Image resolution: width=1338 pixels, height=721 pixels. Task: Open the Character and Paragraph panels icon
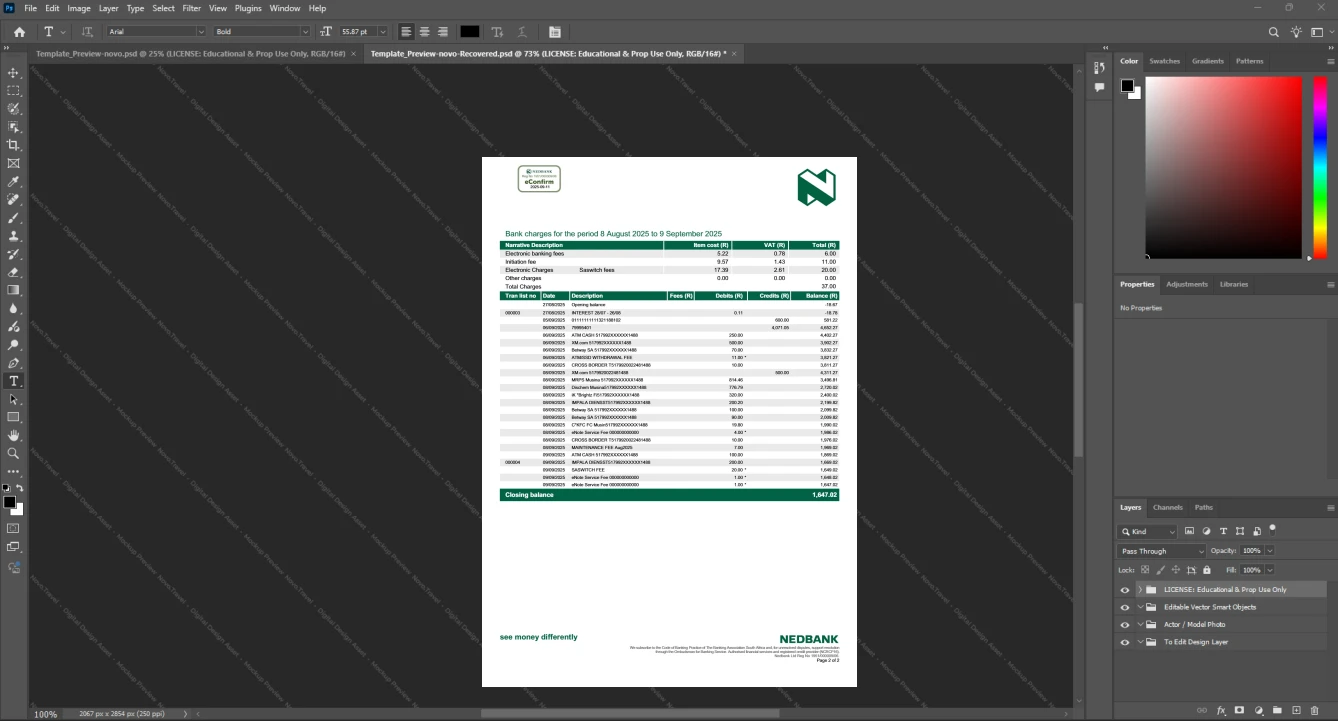[555, 32]
